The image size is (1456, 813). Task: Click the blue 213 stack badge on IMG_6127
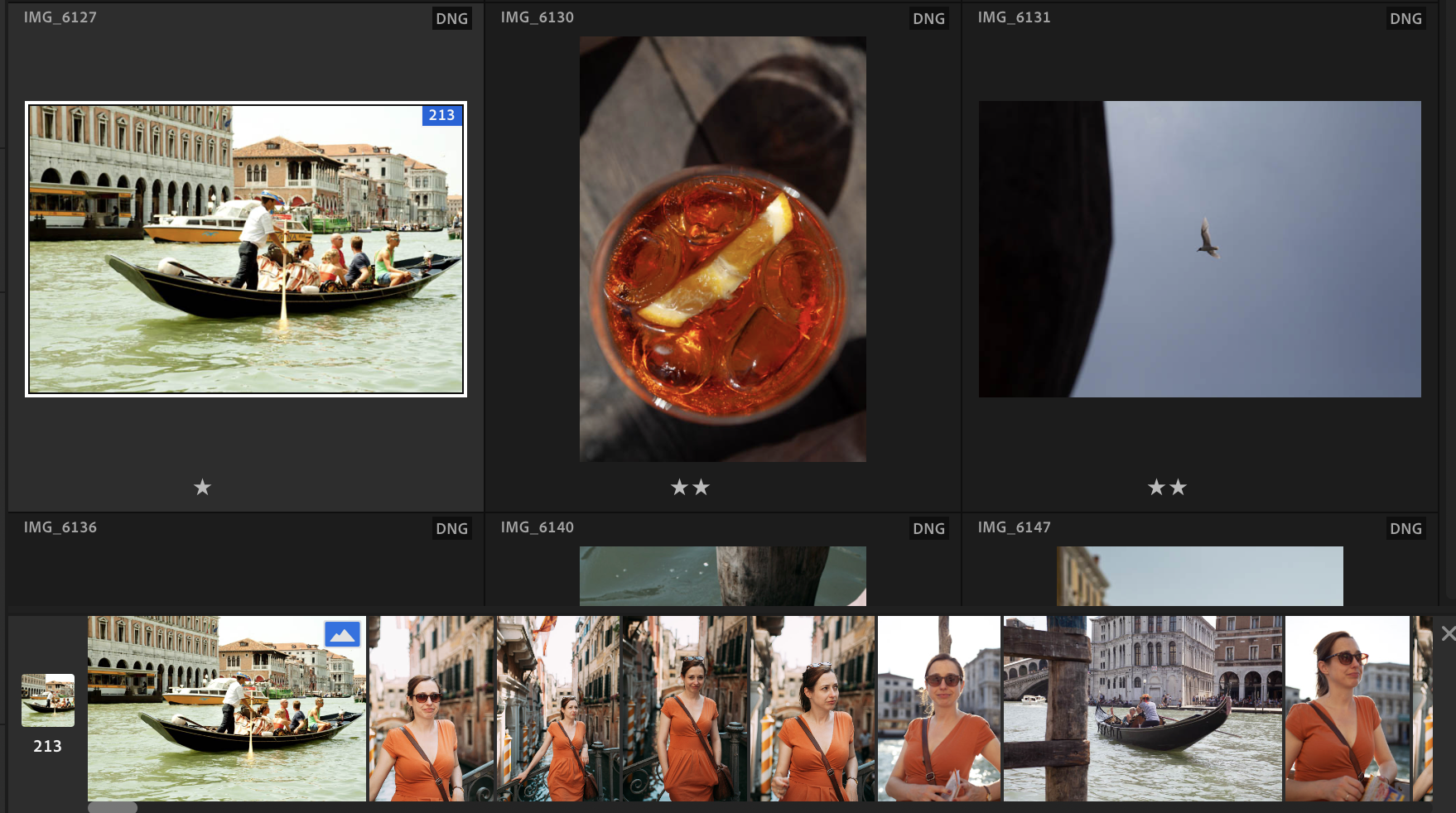(x=441, y=115)
